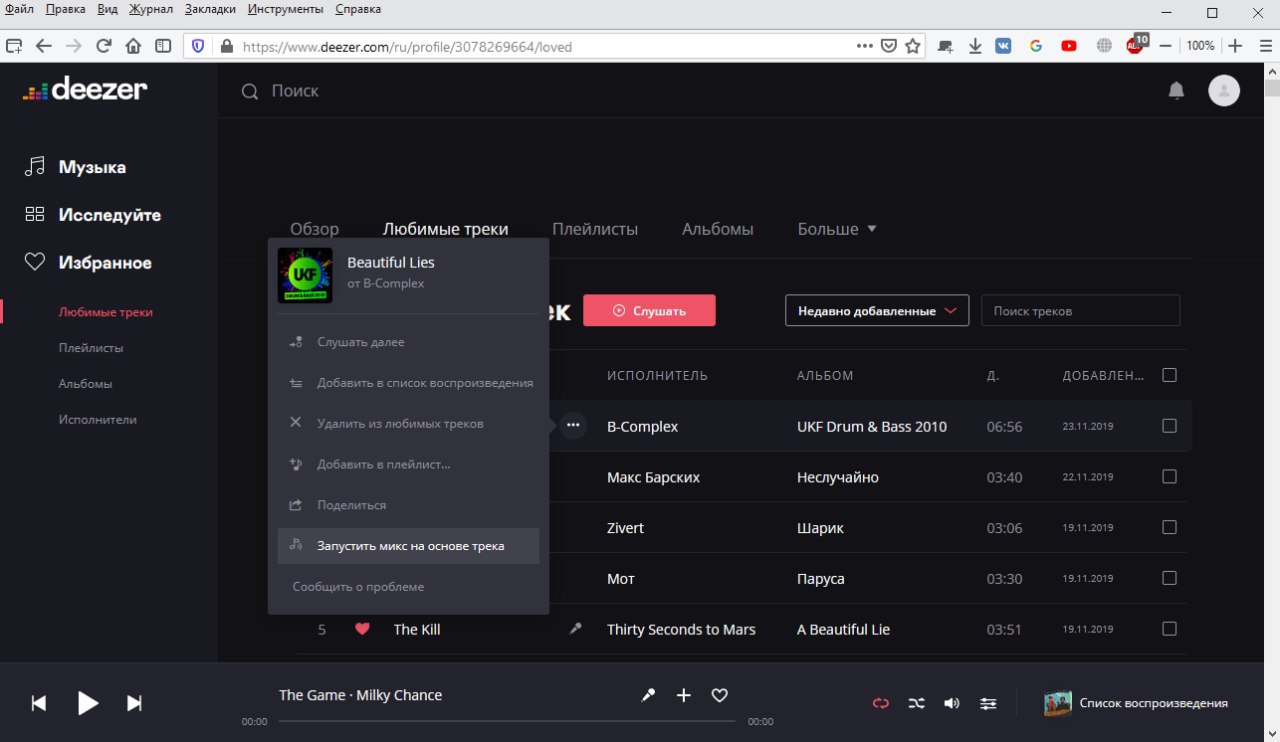Go back in browser history
The width and height of the screenshot is (1280, 742).
coord(43,46)
